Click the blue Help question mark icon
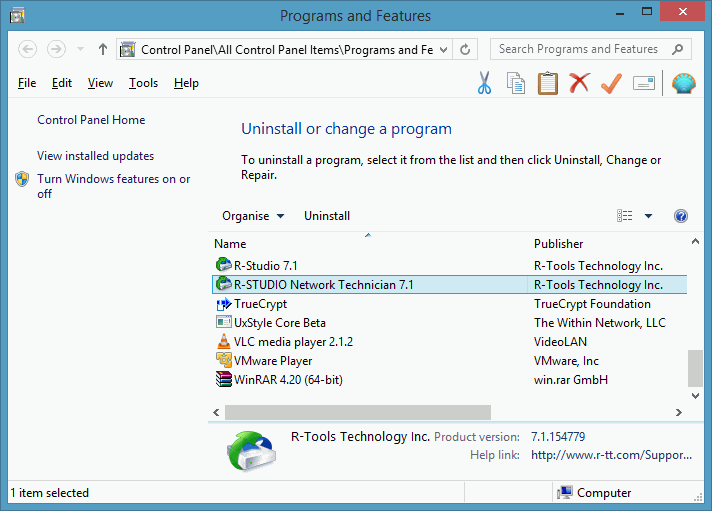 [681, 216]
